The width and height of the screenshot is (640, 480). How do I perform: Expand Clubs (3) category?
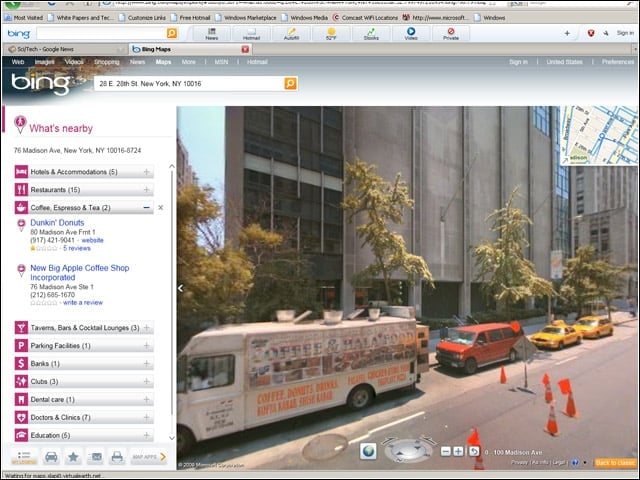pos(146,382)
